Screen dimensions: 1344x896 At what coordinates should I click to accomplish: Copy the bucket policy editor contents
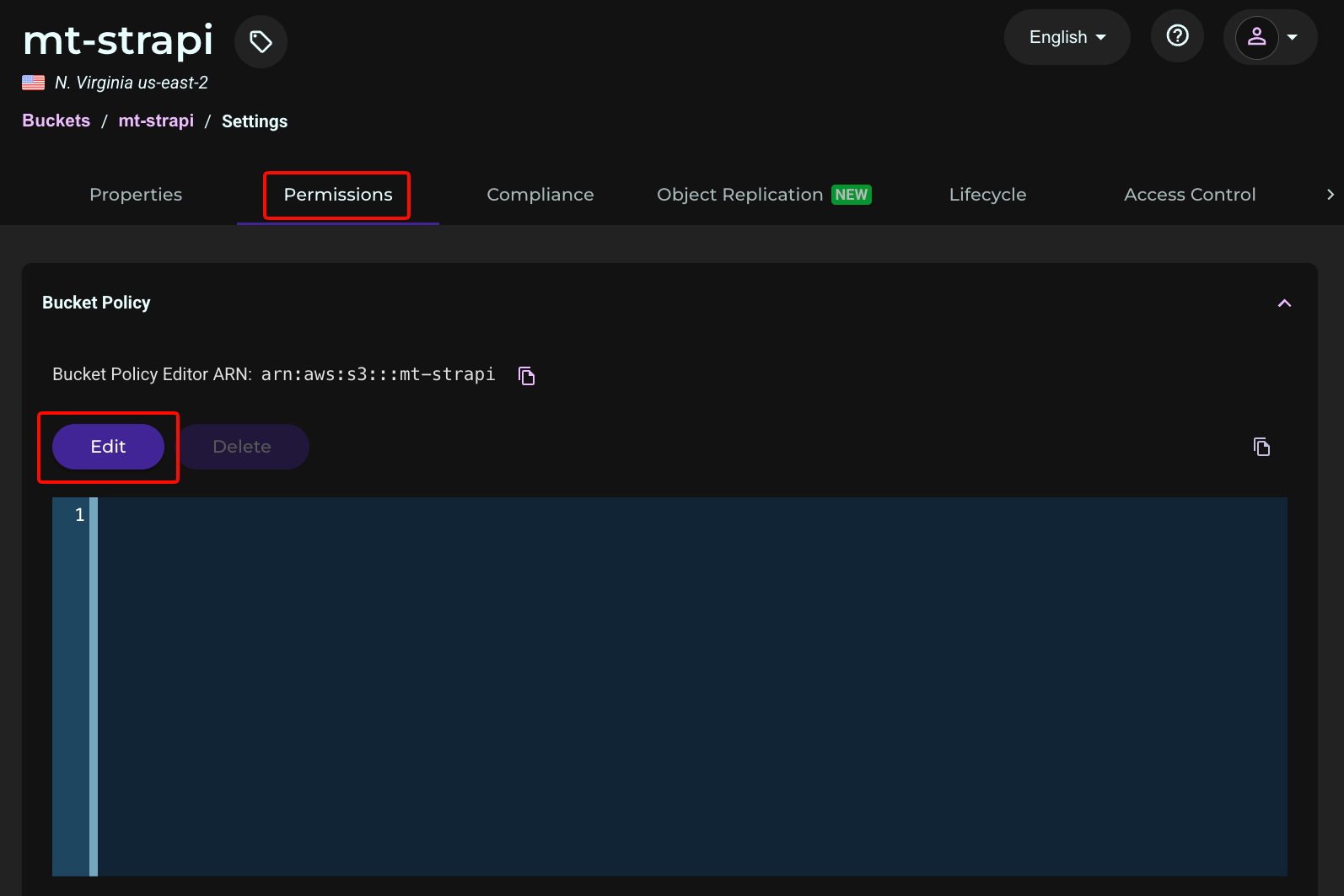(1261, 447)
